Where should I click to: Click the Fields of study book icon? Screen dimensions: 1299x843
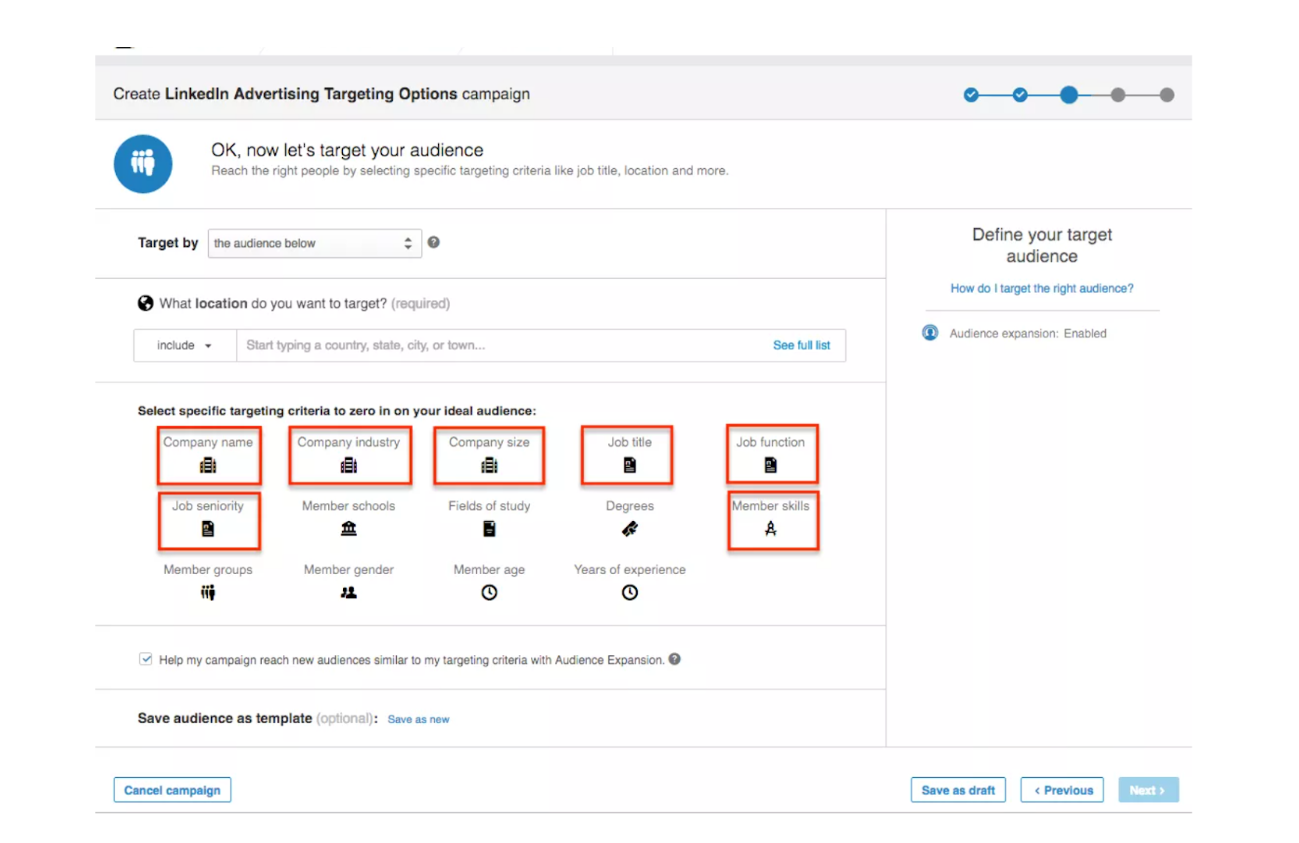489,529
